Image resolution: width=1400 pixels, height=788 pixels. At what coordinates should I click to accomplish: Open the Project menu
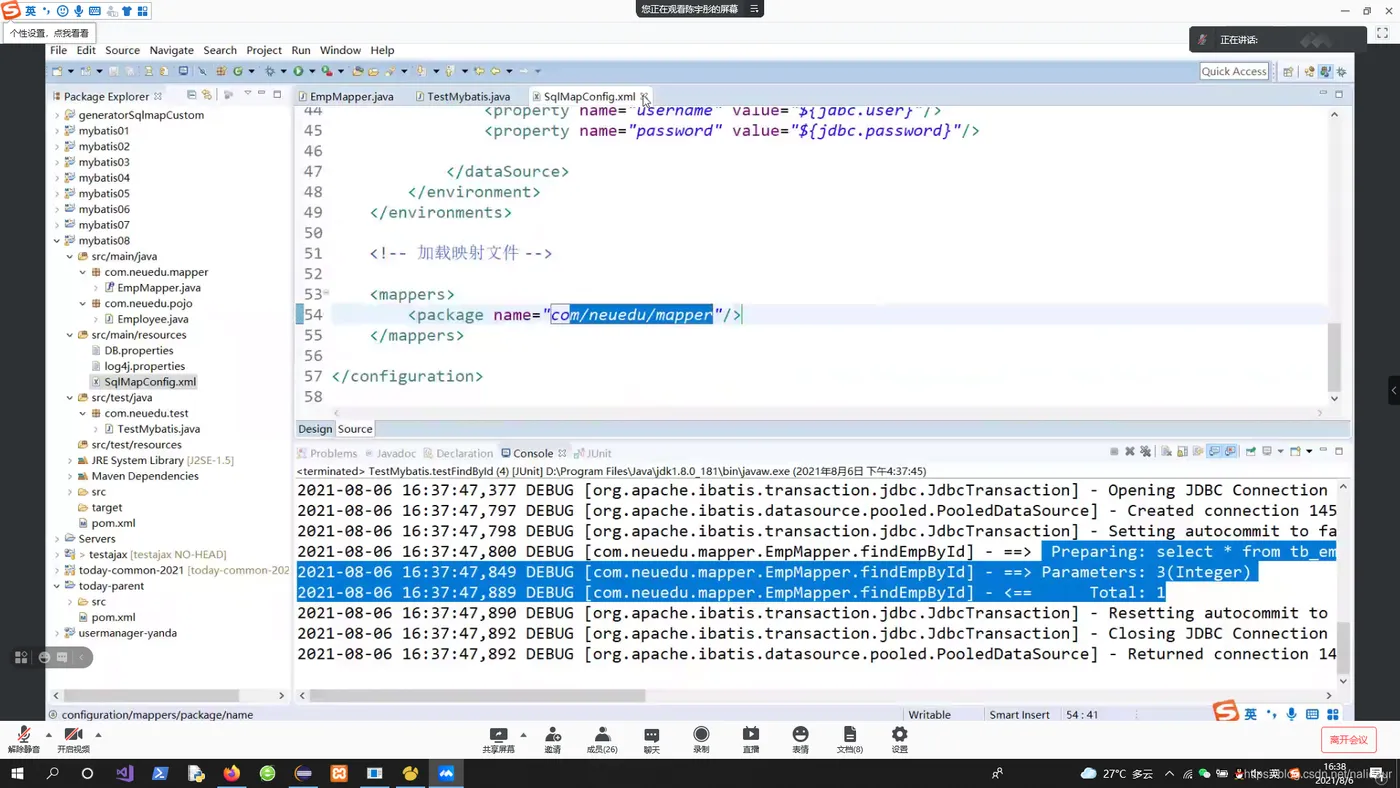click(x=264, y=50)
